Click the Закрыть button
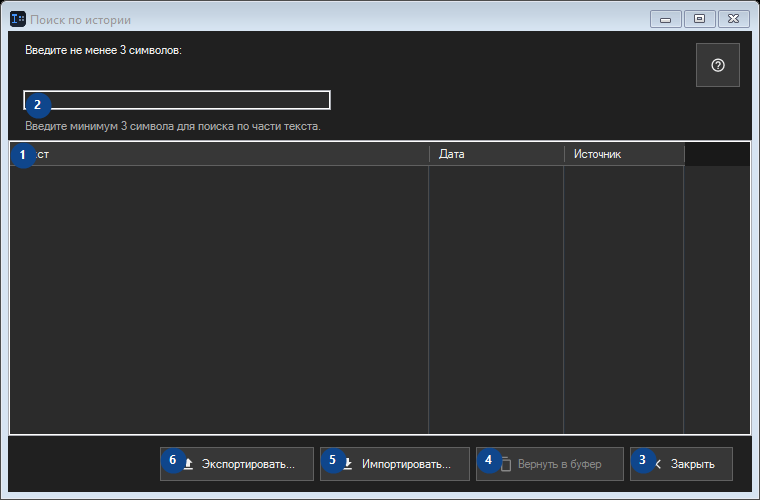Image resolution: width=760 pixels, height=500 pixels. pos(681,464)
